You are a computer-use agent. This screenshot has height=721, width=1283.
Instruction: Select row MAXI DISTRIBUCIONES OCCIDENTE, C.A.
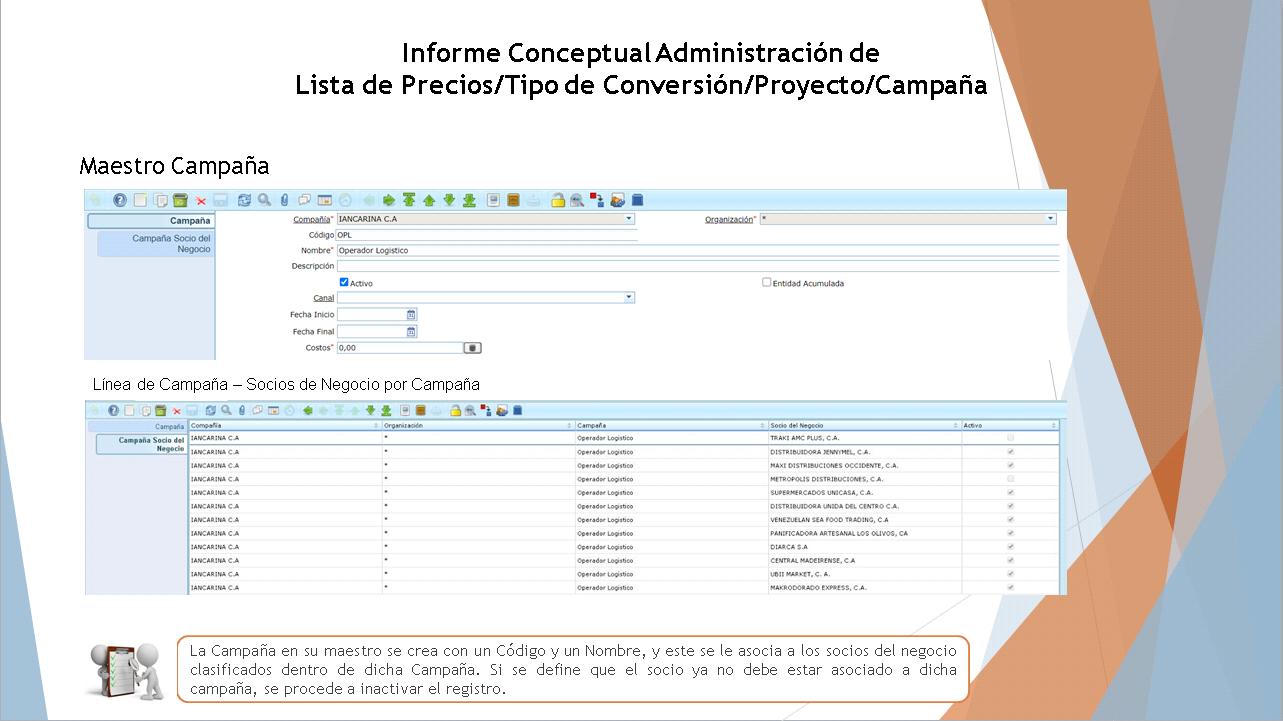point(623,465)
